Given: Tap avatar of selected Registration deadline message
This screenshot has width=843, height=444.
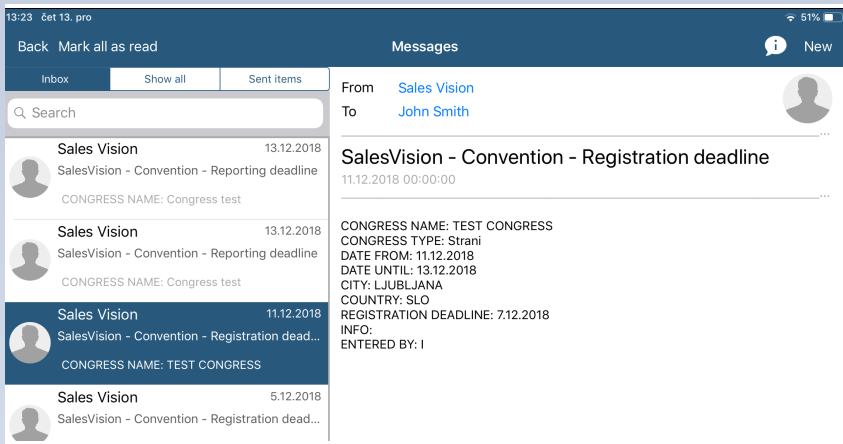Looking at the screenshot, I should 30,343.
